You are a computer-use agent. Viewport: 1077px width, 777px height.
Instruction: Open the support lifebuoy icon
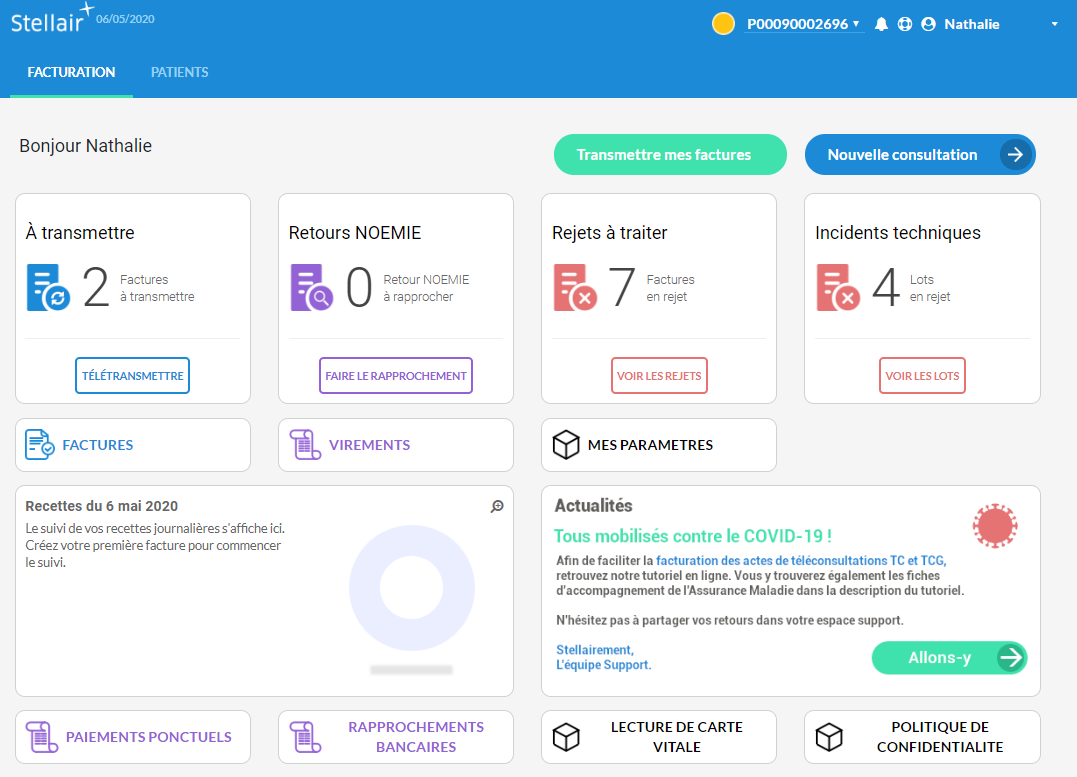pos(905,24)
